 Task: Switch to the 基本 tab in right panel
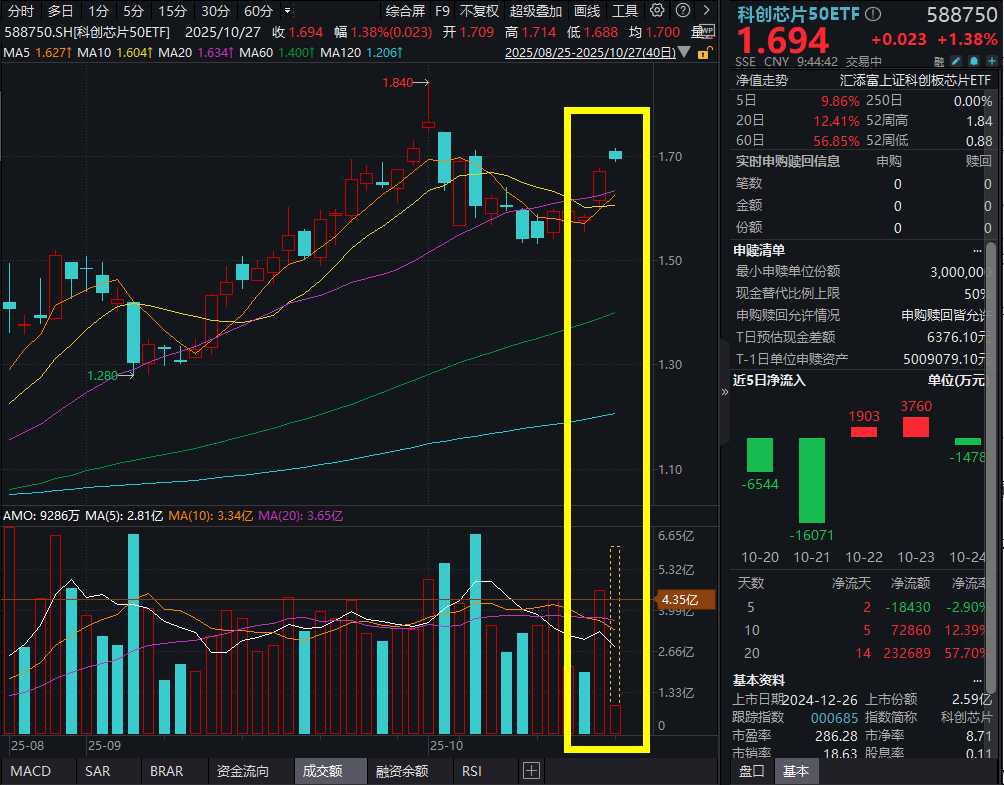tap(795, 771)
